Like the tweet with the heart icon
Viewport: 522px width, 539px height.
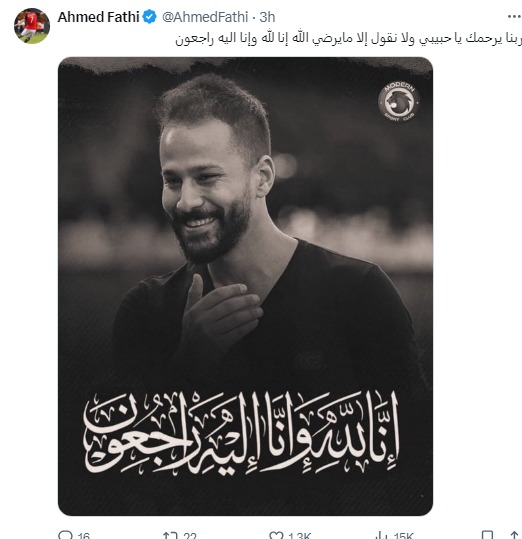pyautogui.click(x=276, y=535)
